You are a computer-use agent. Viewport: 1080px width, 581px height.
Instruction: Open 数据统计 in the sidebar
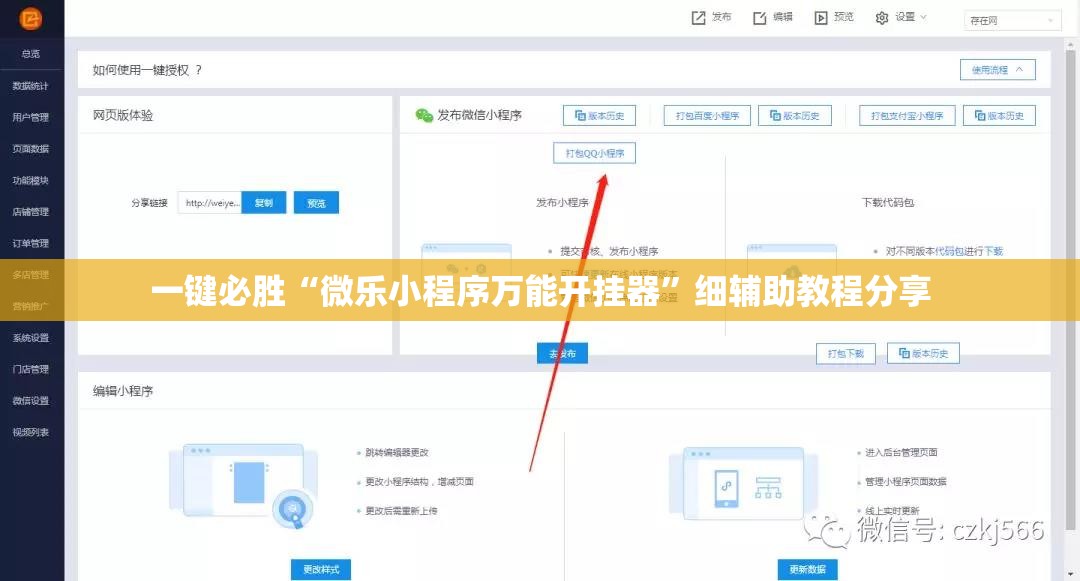[31, 86]
